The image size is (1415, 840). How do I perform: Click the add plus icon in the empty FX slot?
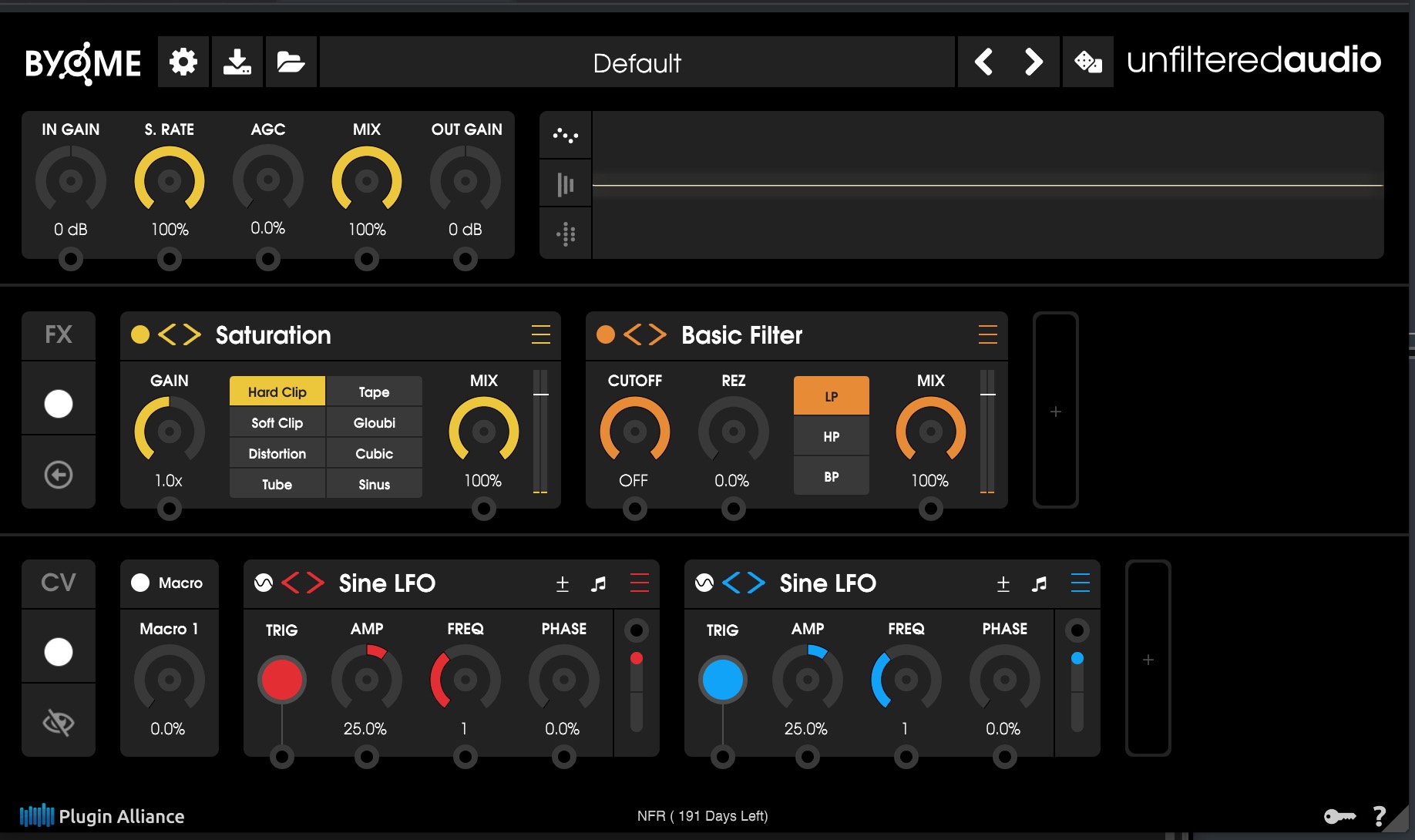click(x=1056, y=412)
